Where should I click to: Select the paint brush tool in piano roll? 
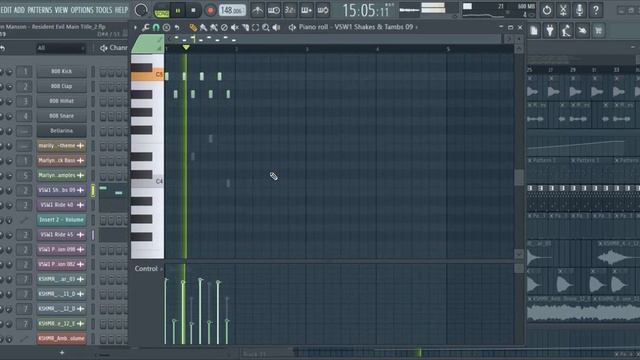(203, 27)
